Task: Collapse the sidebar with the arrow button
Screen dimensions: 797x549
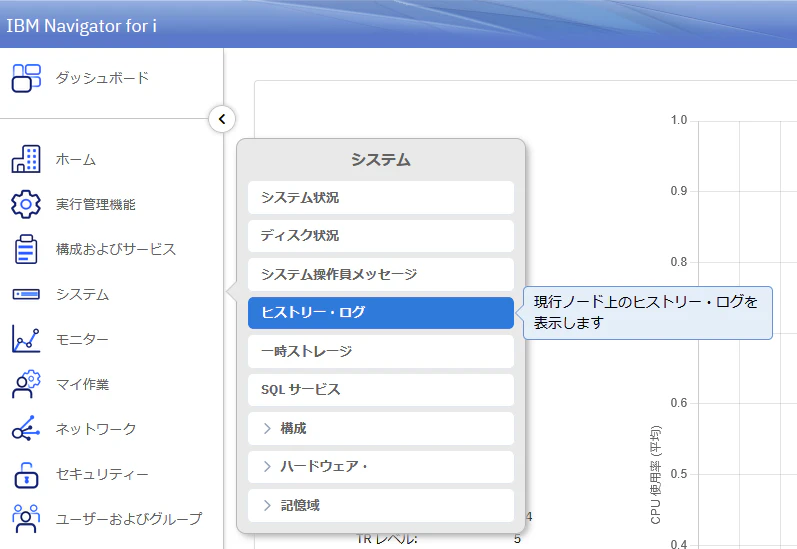Action: tap(222, 119)
